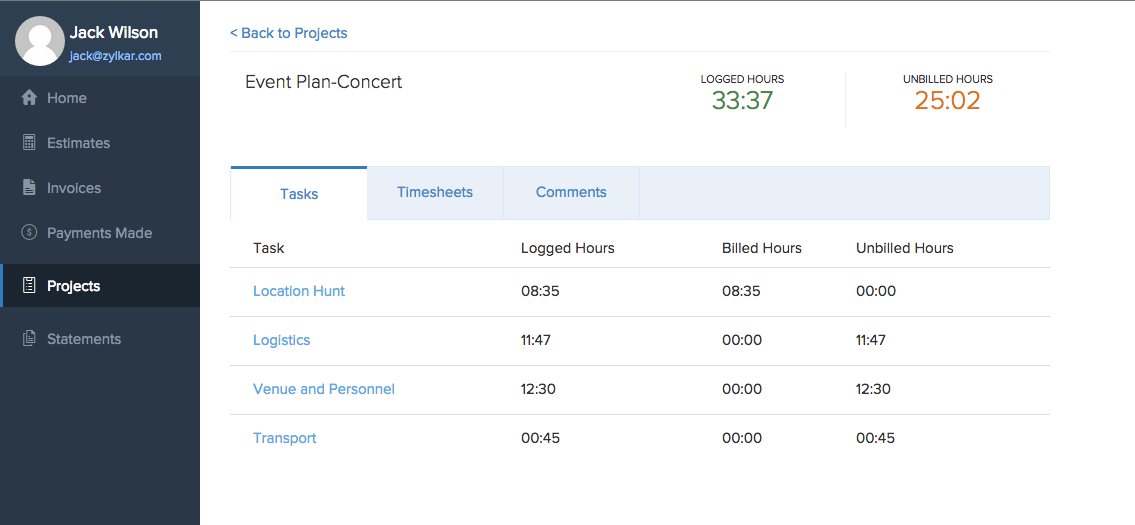Go back to Projects list
Image resolution: width=1135 pixels, height=525 pixels.
289,33
